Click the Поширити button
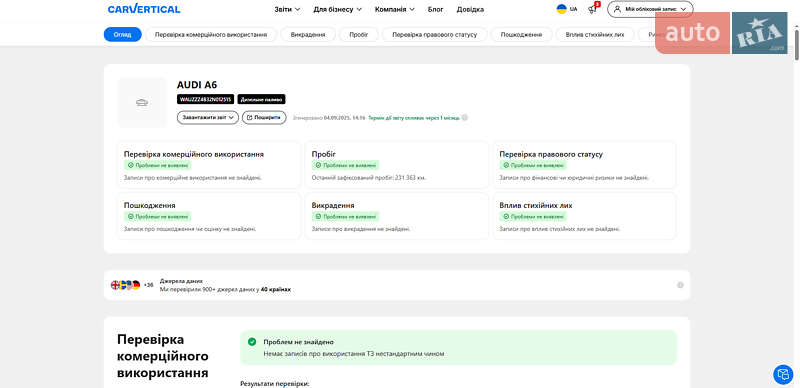The height and width of the screenshot is (388, 800). pos(264,117)
